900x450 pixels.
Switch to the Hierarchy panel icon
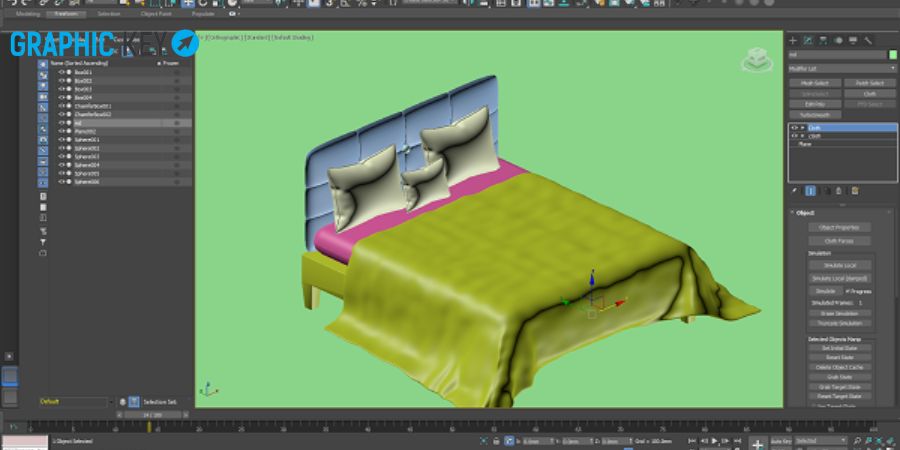pos(823,40)
